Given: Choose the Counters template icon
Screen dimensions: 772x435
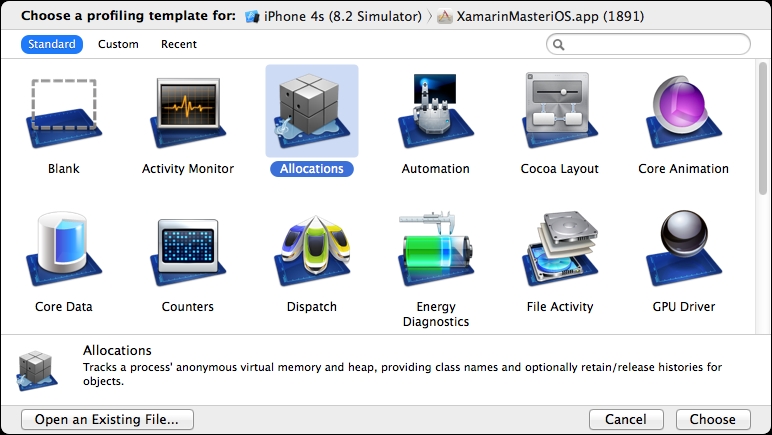Looking at the screenshot, I should 188,252.
